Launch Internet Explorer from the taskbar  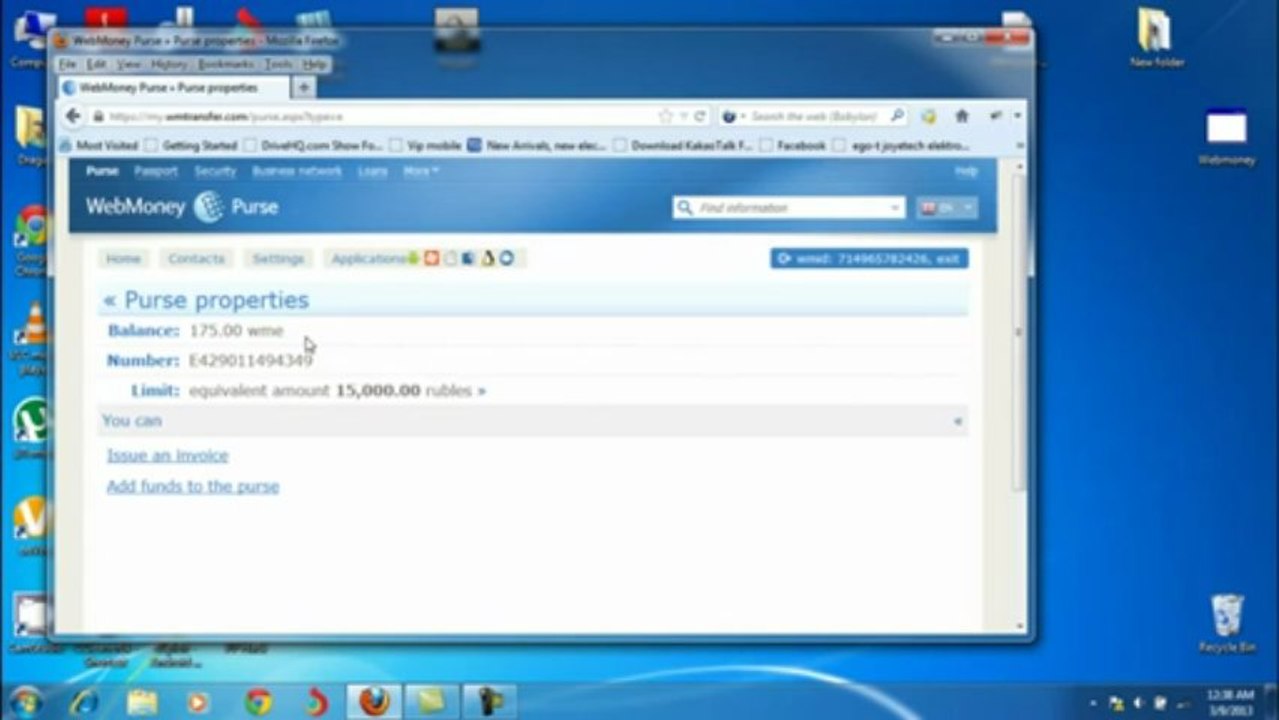coord(85,702)
